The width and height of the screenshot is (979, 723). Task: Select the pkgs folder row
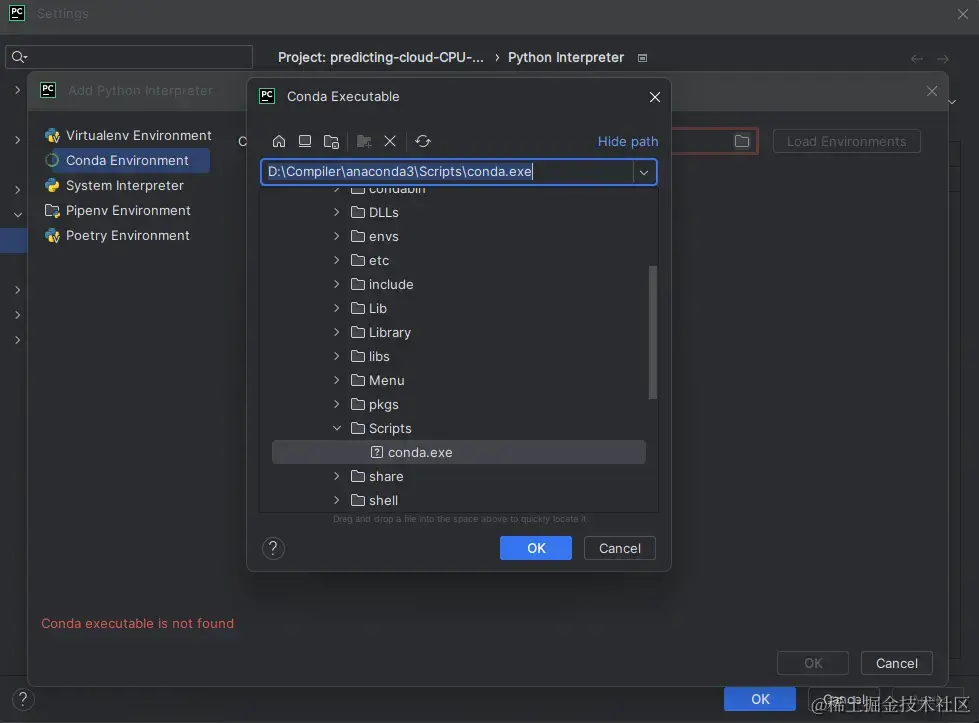tap(458, 404)
